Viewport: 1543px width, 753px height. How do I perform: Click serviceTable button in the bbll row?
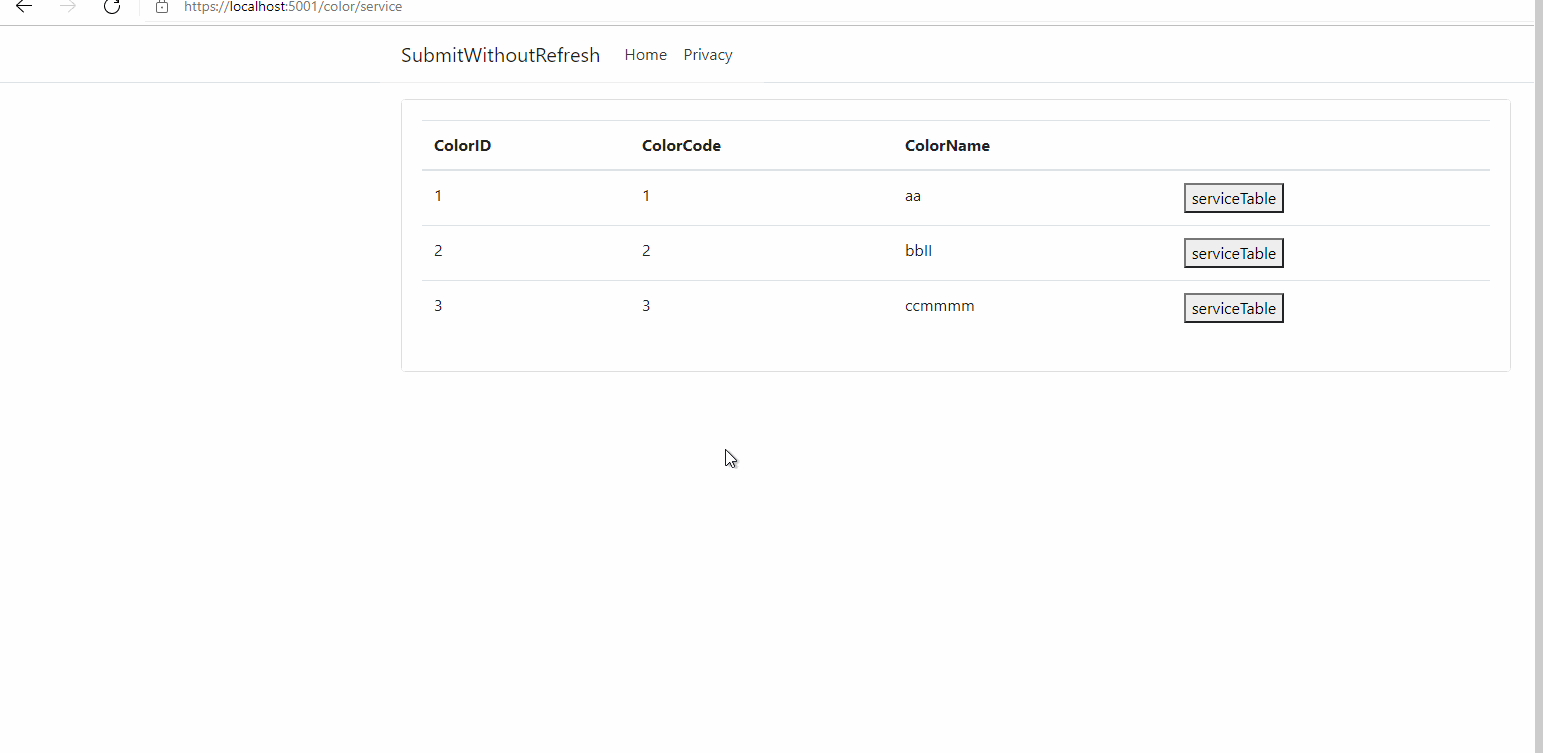(x=1233, y=253)
